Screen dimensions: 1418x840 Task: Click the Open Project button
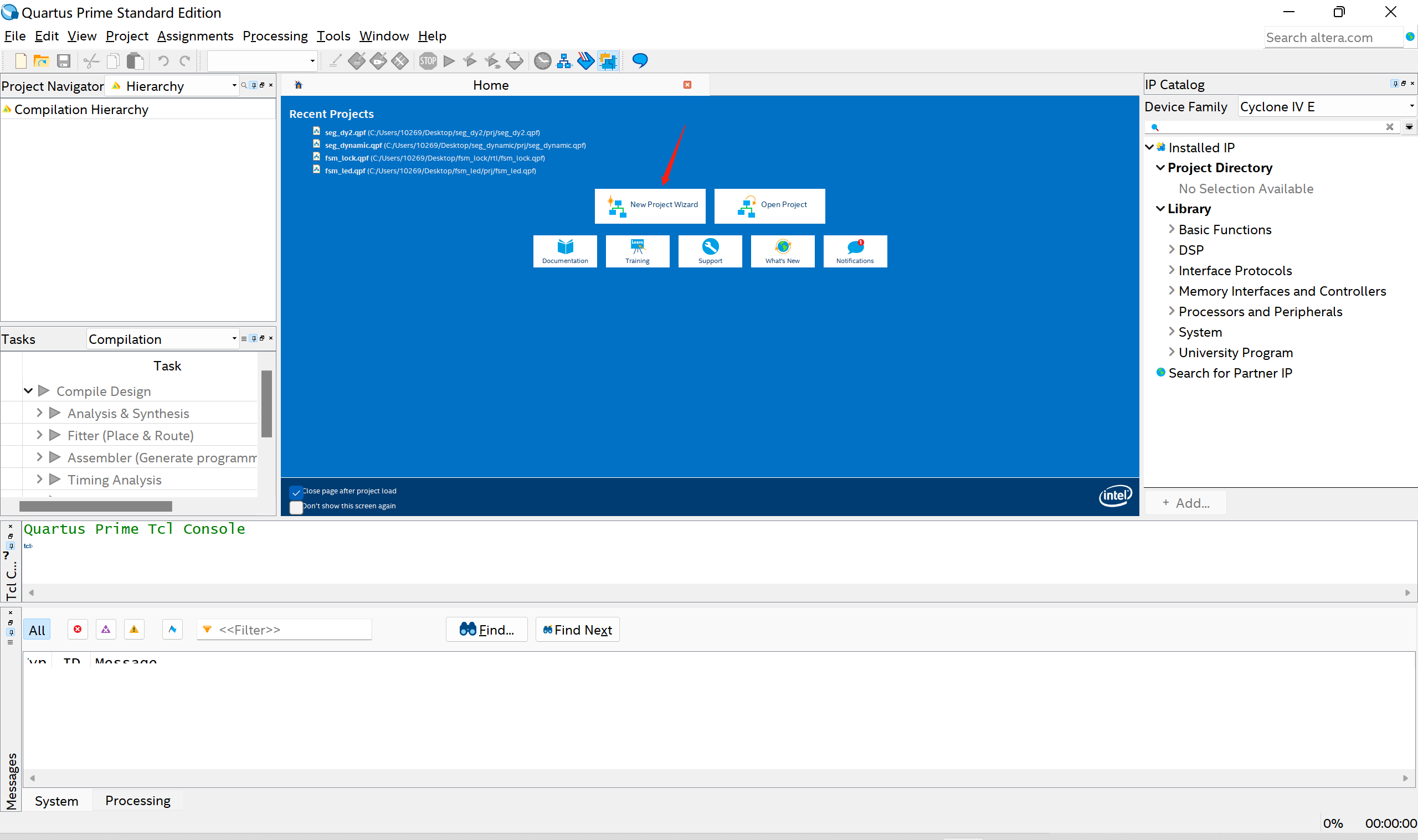click(769, 205)
